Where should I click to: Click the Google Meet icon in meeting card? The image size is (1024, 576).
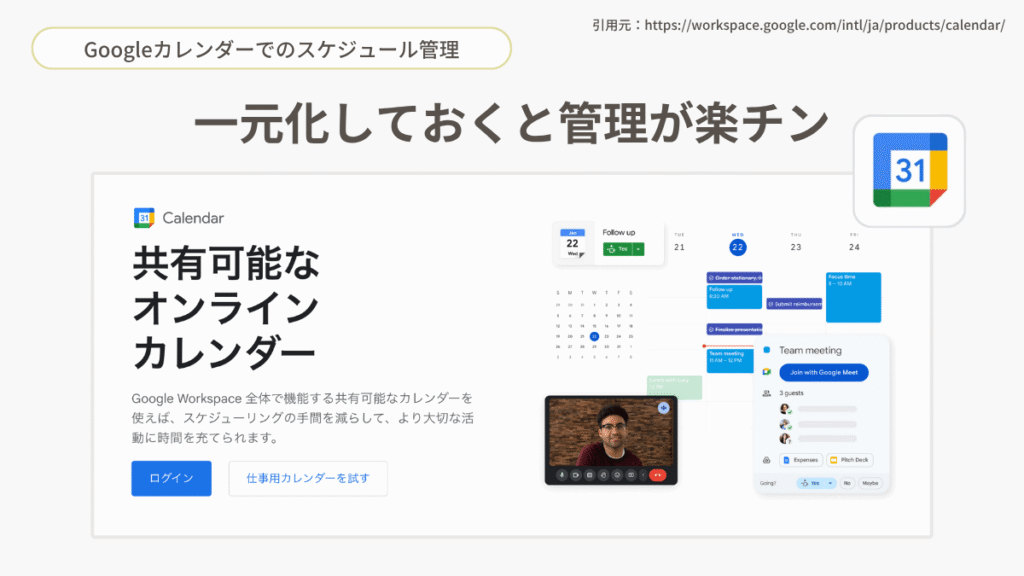pos(767,372)
